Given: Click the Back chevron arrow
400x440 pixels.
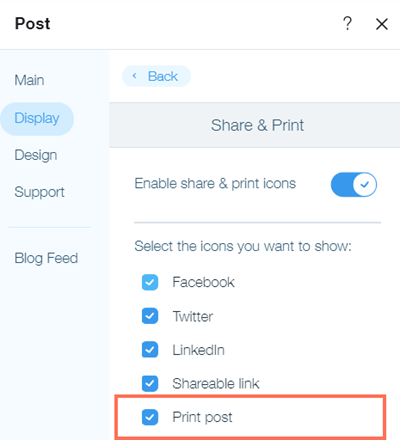Looking at the screenshot, I should 134,76.
